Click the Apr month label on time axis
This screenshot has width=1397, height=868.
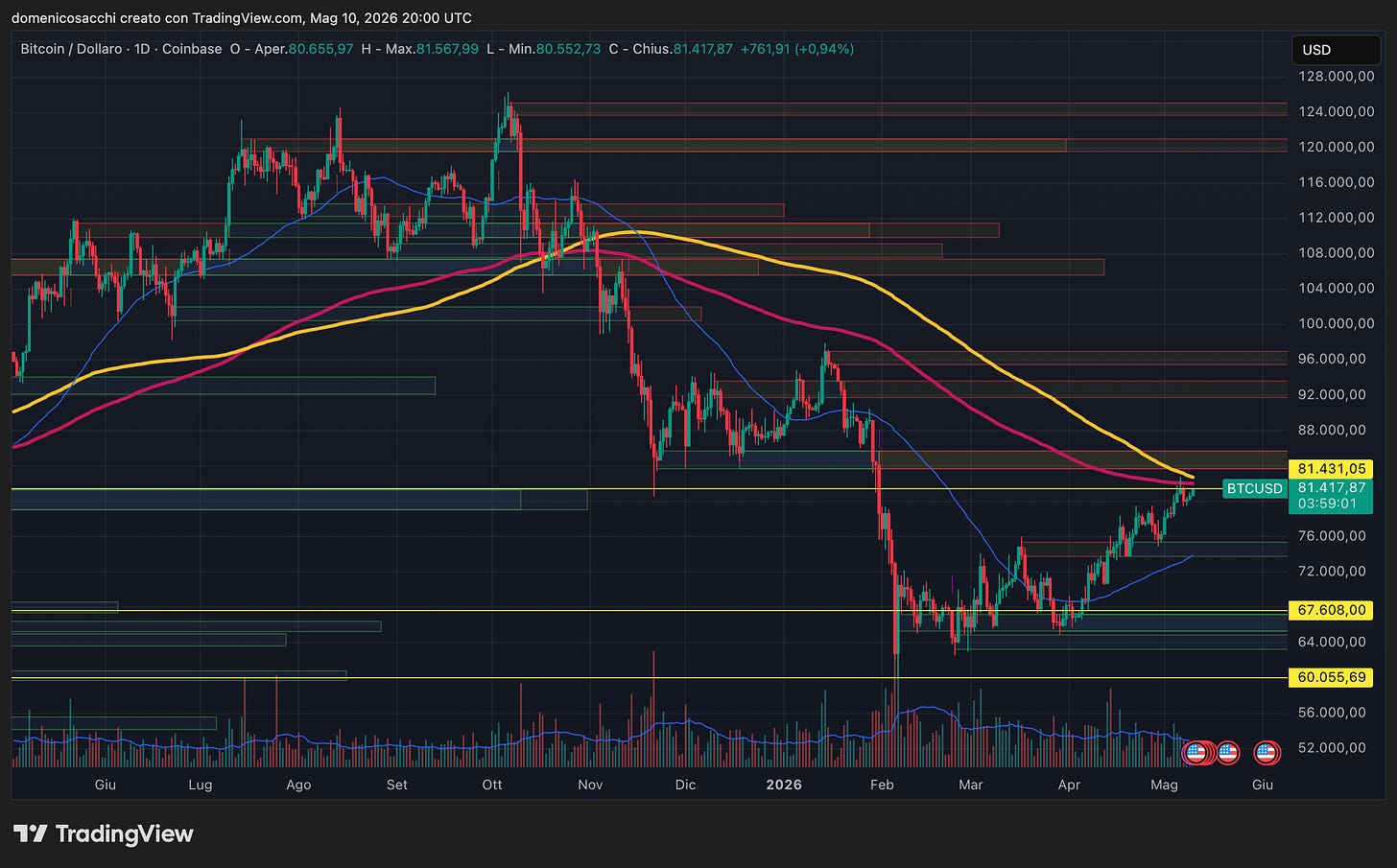click(1069, 785)
